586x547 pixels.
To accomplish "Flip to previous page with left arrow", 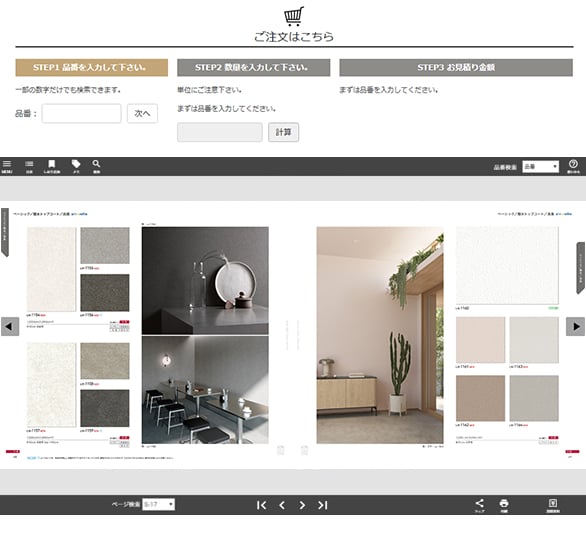I will point(10,327).
